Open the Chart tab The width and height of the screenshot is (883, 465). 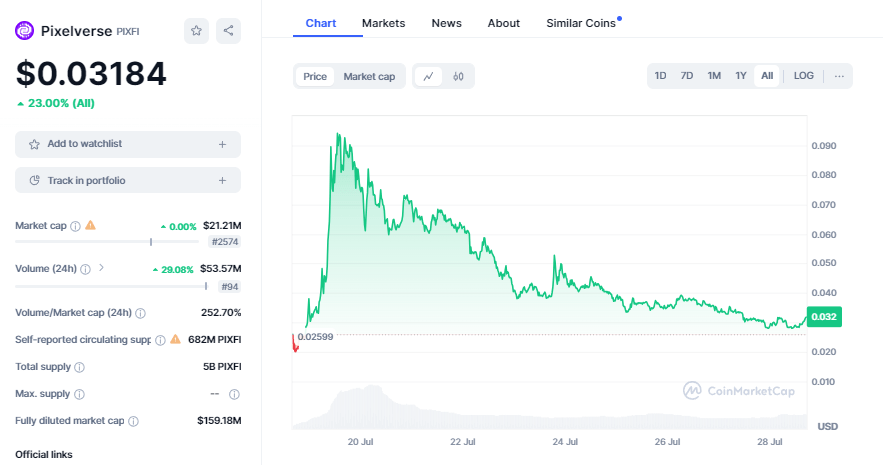point(320,23)
